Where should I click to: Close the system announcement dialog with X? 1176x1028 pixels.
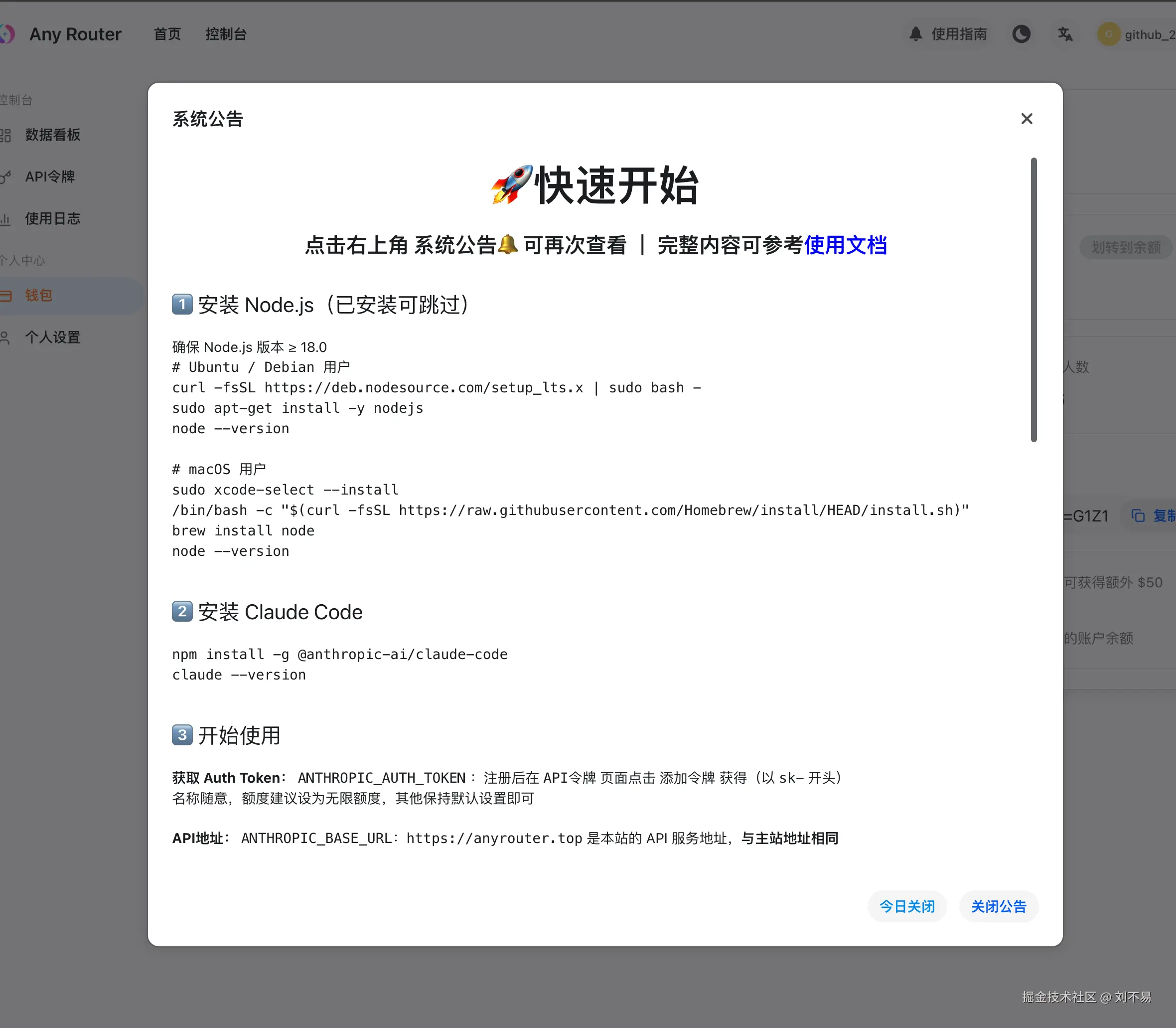(x=1027, y=119)
